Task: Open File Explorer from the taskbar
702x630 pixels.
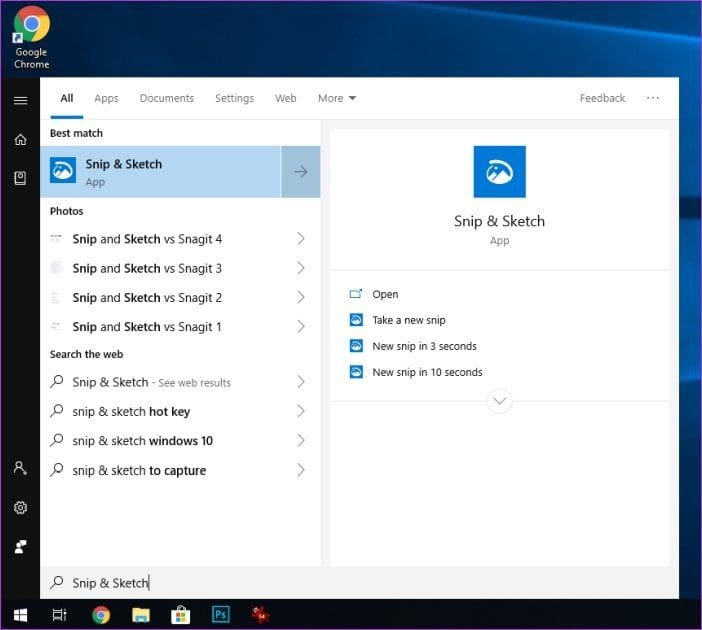Action: coord(141,615)
